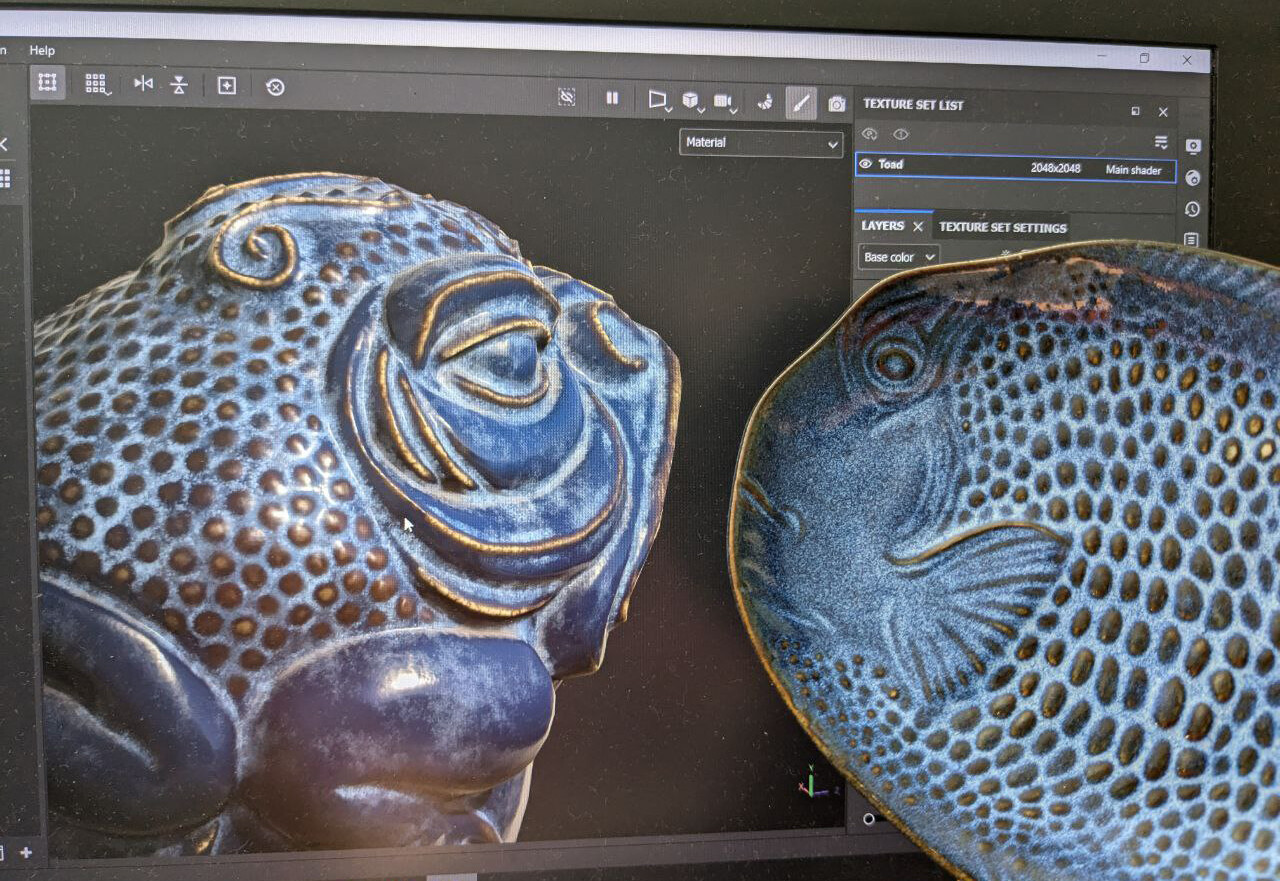The height and width of the screenshot is (881, 1280).
Task: Select Main shader in the texture set list
Action: click(x=1133, y=170)
